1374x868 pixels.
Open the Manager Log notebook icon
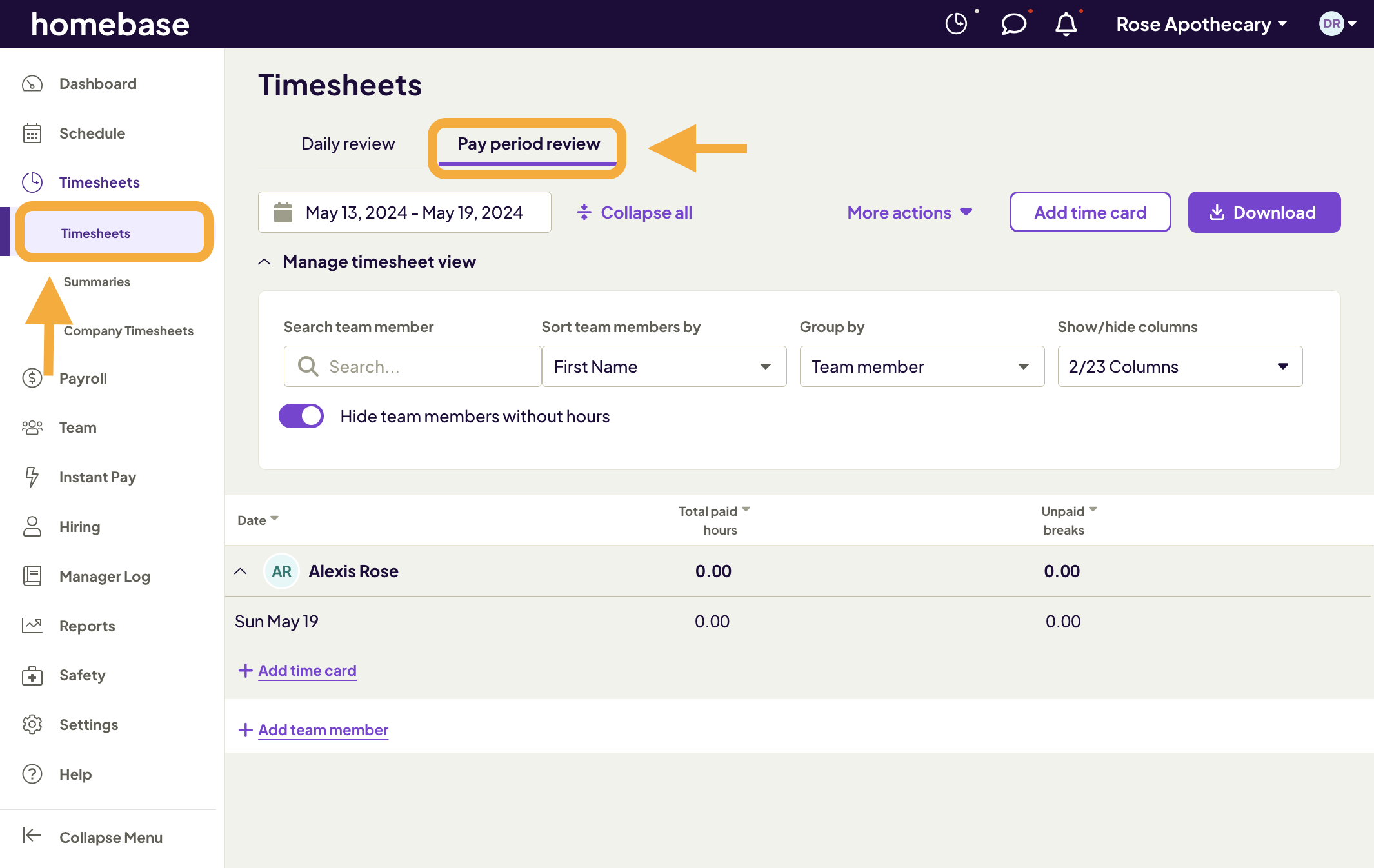32,576
